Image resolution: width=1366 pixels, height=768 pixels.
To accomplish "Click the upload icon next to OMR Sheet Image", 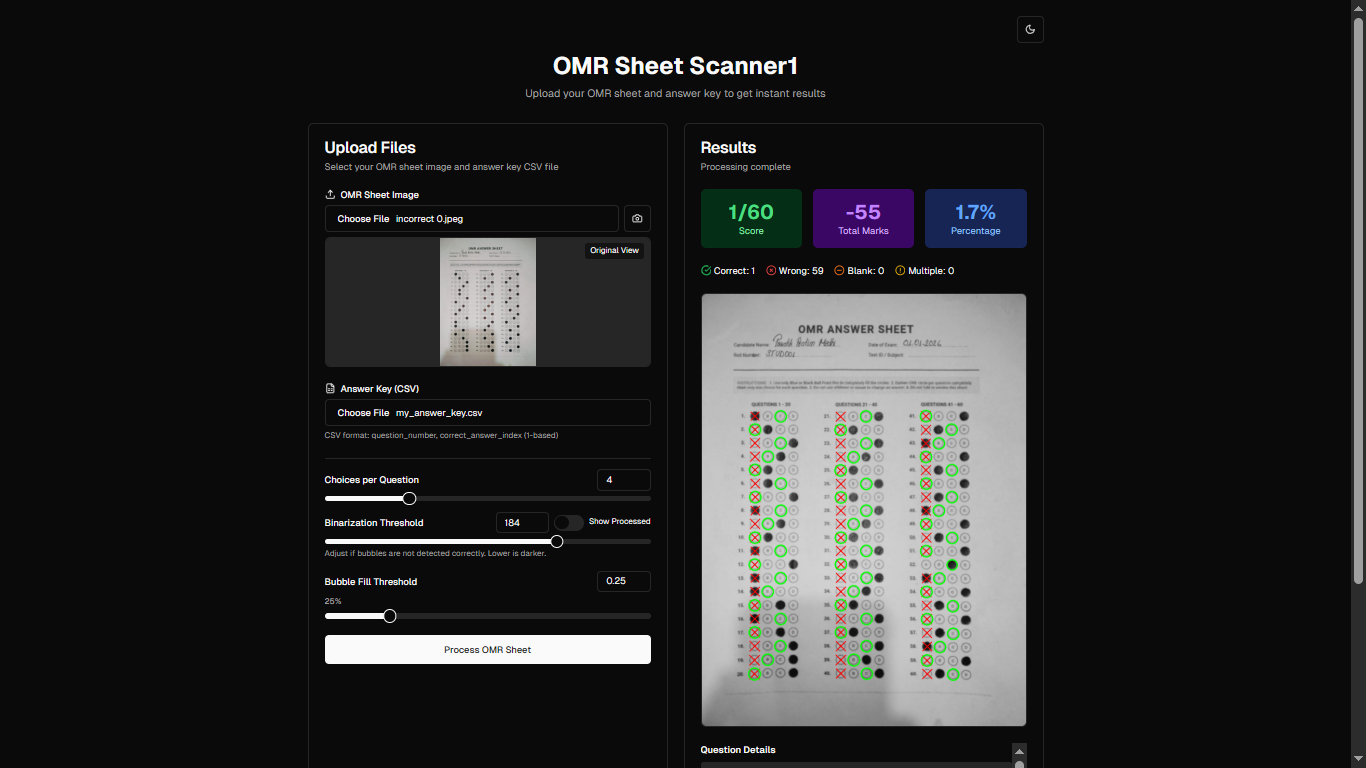I will (329, 194).
